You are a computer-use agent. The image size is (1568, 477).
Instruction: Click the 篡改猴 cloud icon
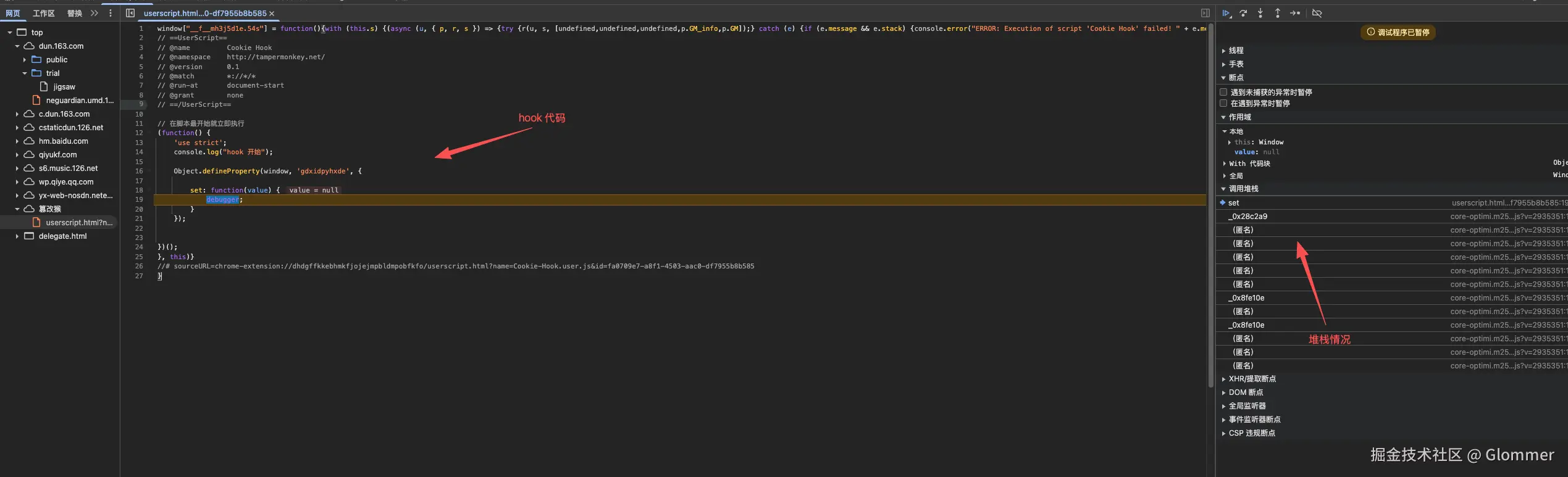[29, 209]
